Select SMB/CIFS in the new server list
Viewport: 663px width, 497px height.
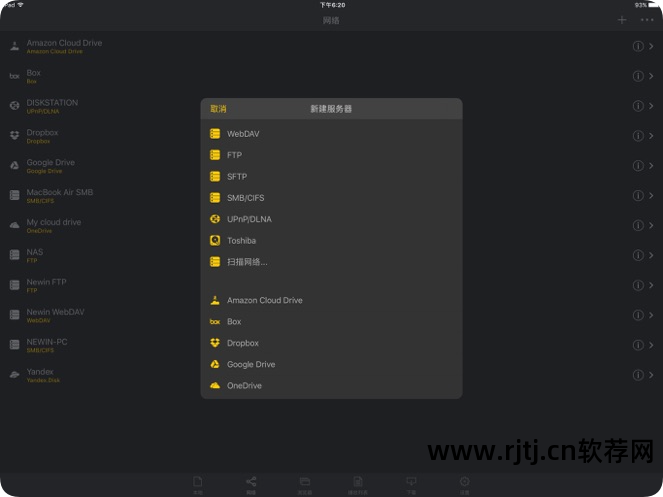point(332,198)
